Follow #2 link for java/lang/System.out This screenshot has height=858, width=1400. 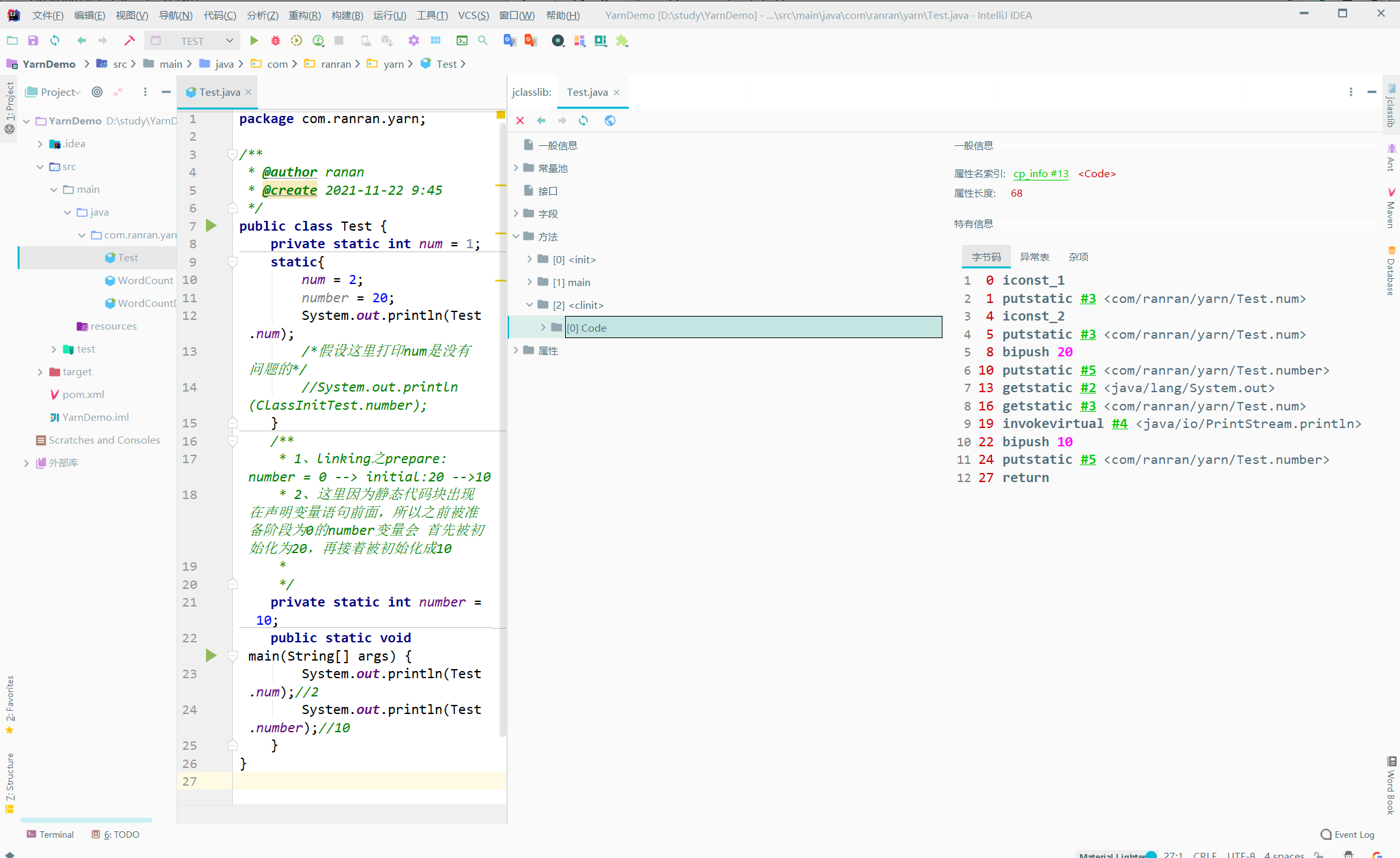(x=1088, y=388)
